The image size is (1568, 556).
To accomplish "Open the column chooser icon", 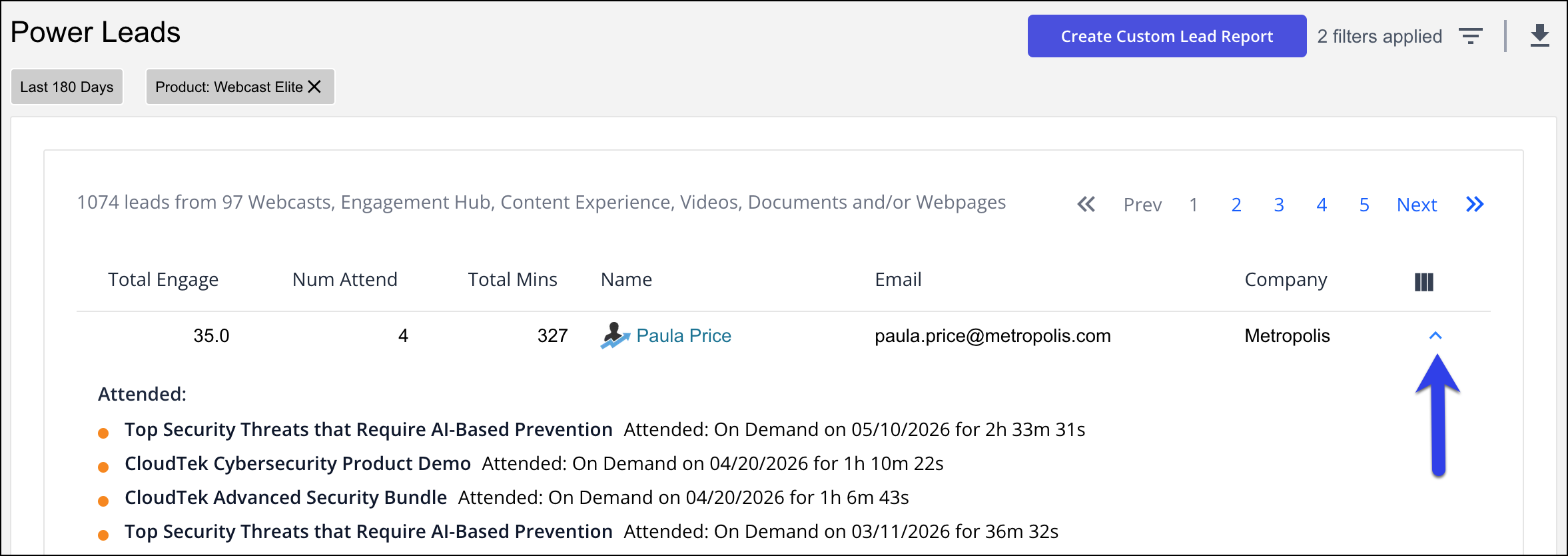I will pos(1423,282).
